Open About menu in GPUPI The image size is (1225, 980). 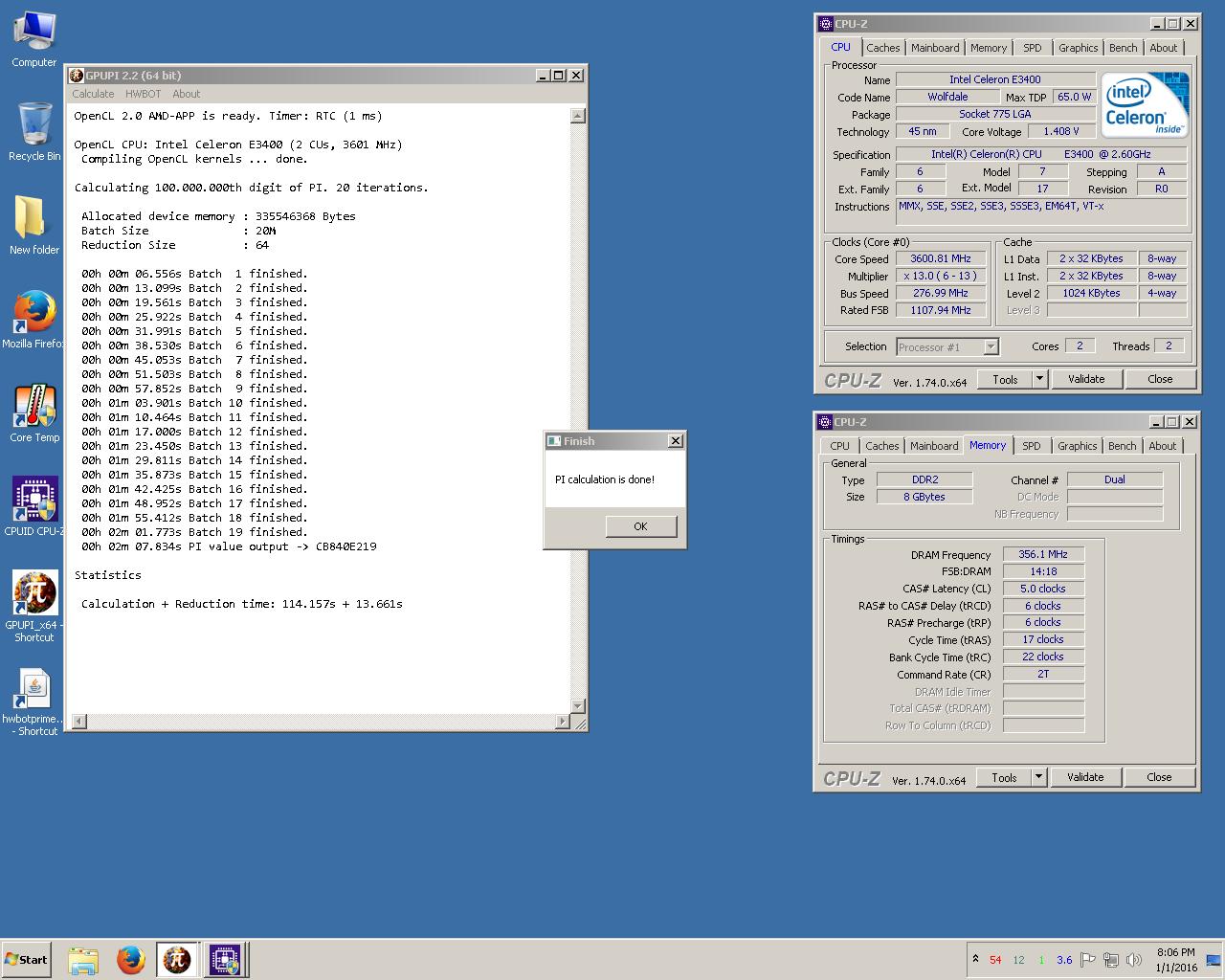click(x=186, y=94)
